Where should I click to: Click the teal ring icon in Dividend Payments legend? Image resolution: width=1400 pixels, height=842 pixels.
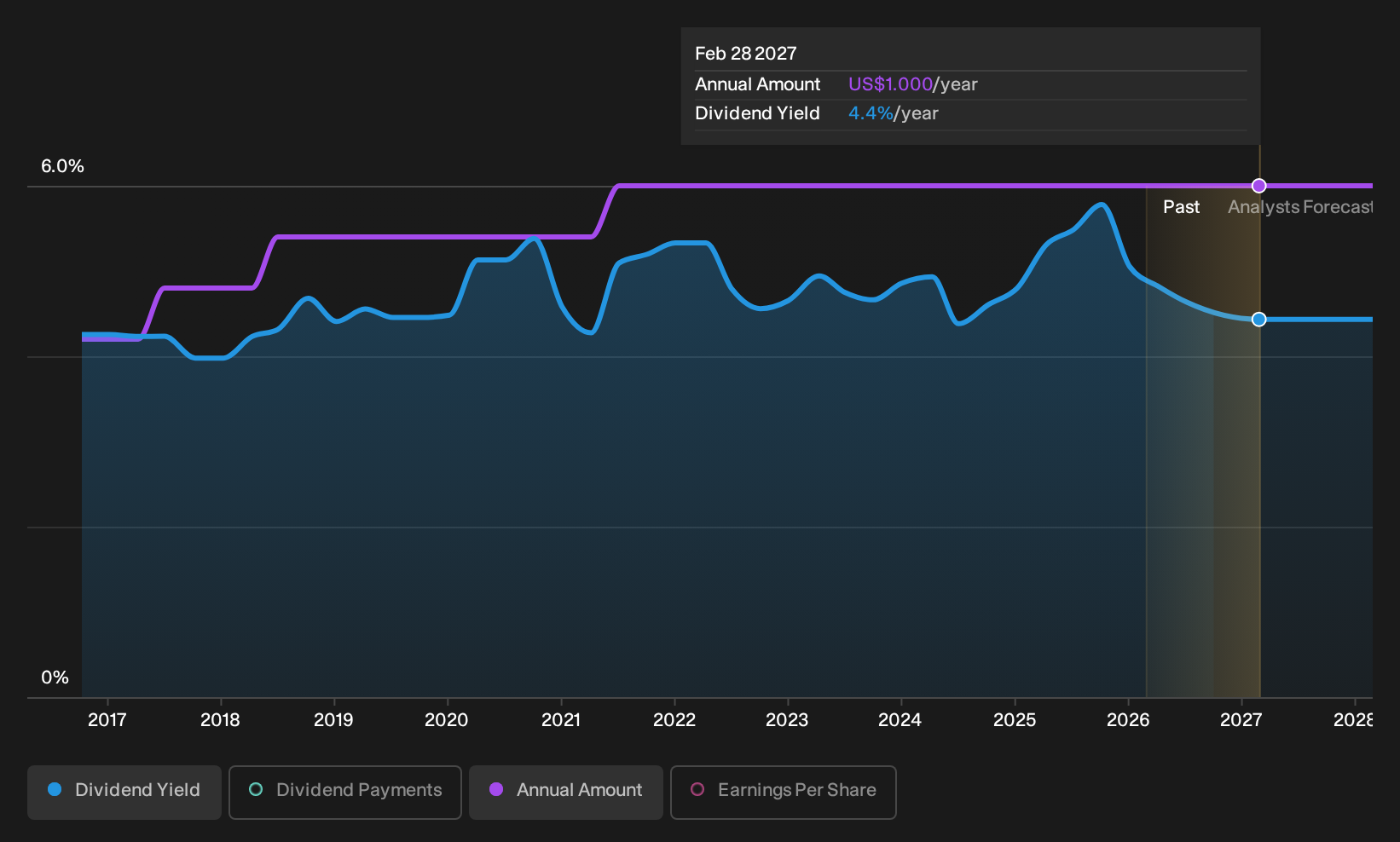click(x=256, y=789)
